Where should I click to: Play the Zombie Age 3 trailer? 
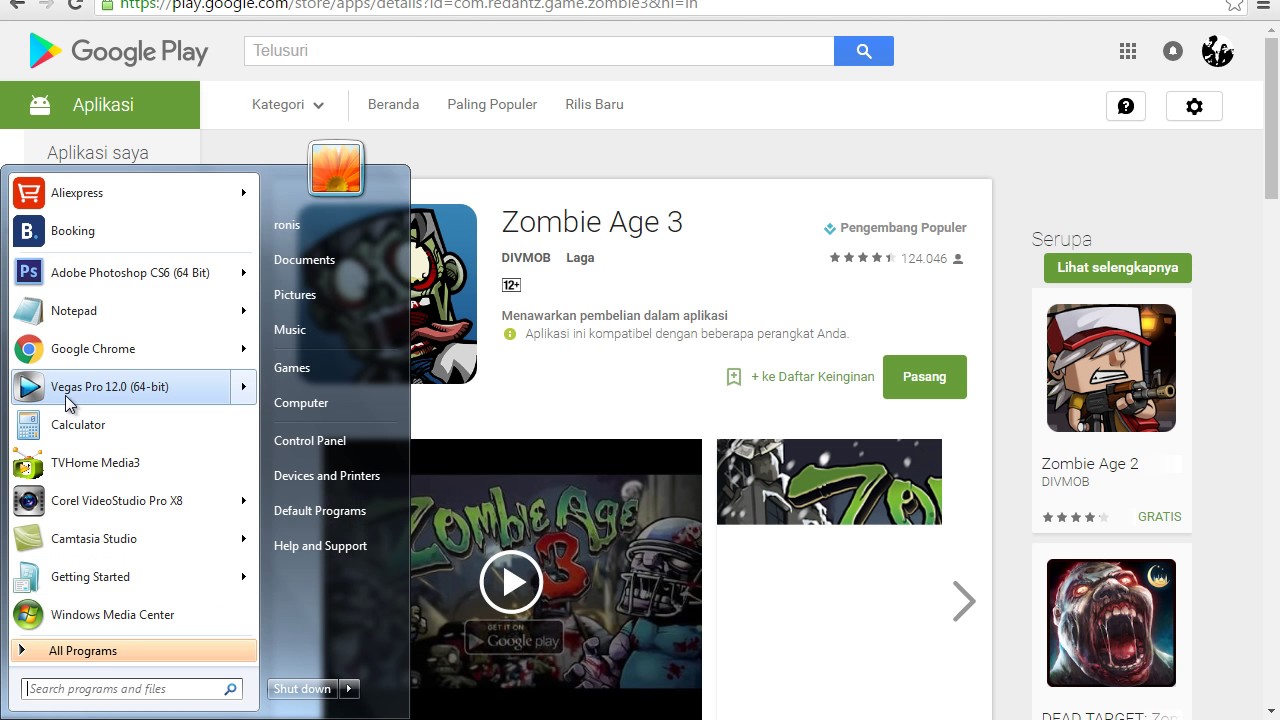click(511, 581)
